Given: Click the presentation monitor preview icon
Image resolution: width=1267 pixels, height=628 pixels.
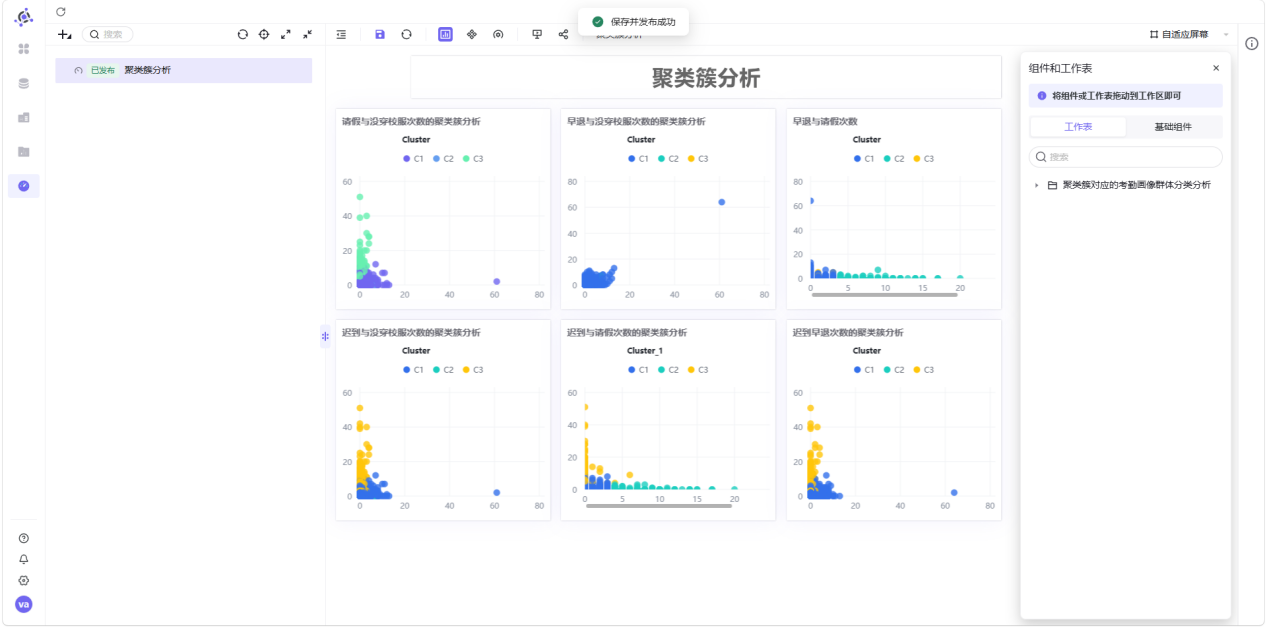Looking at the screenshot, I should 537,34.
